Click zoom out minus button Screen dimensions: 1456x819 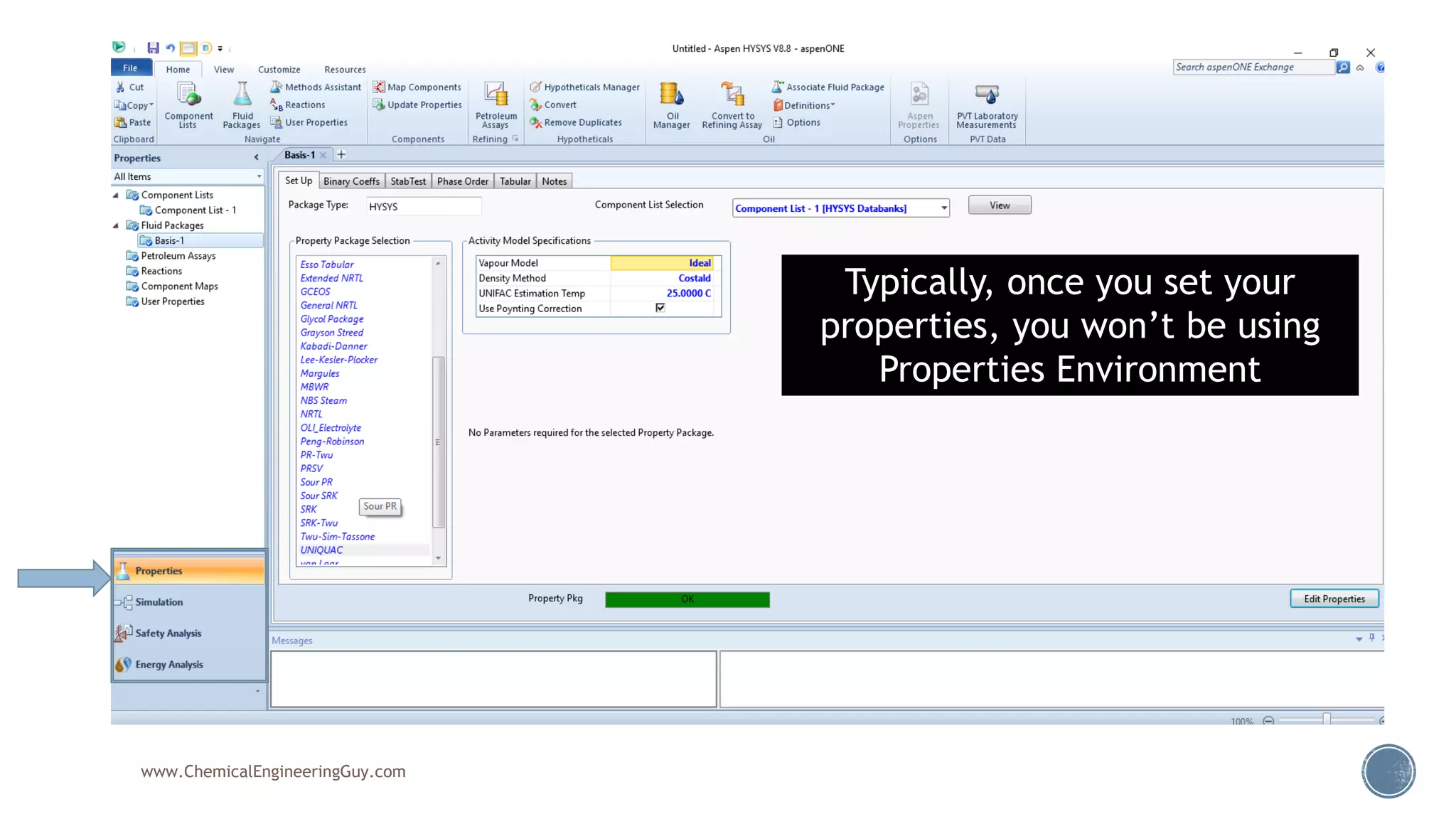pos(1268,720)
